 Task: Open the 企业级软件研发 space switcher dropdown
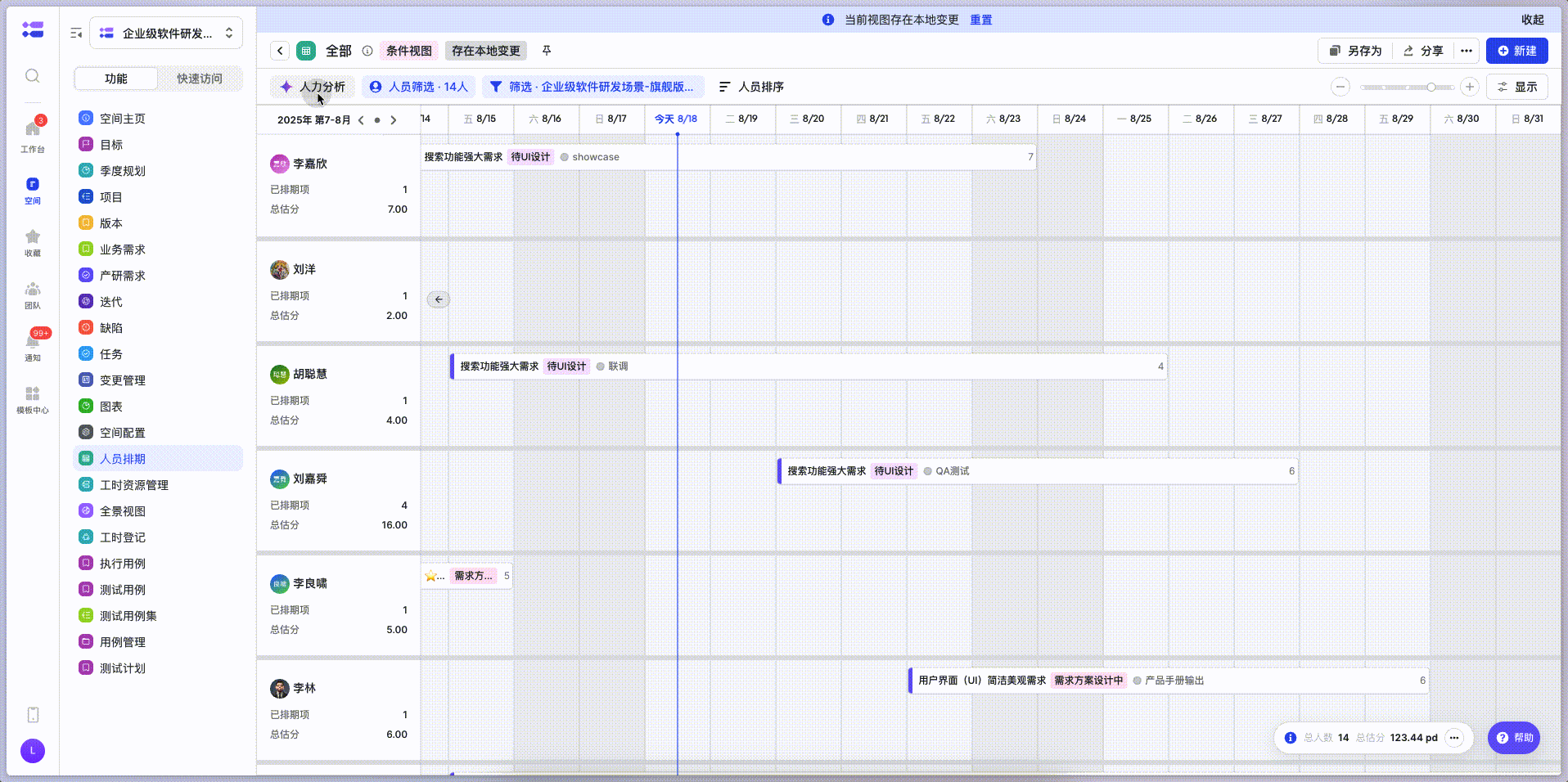pyautogui.click(x=166, y=34)
